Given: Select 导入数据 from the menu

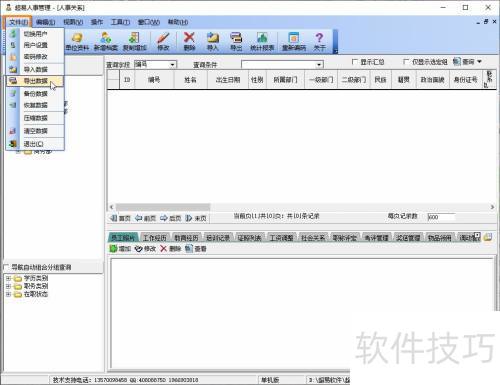Looking at the screenshot, I should click(35, 69).
